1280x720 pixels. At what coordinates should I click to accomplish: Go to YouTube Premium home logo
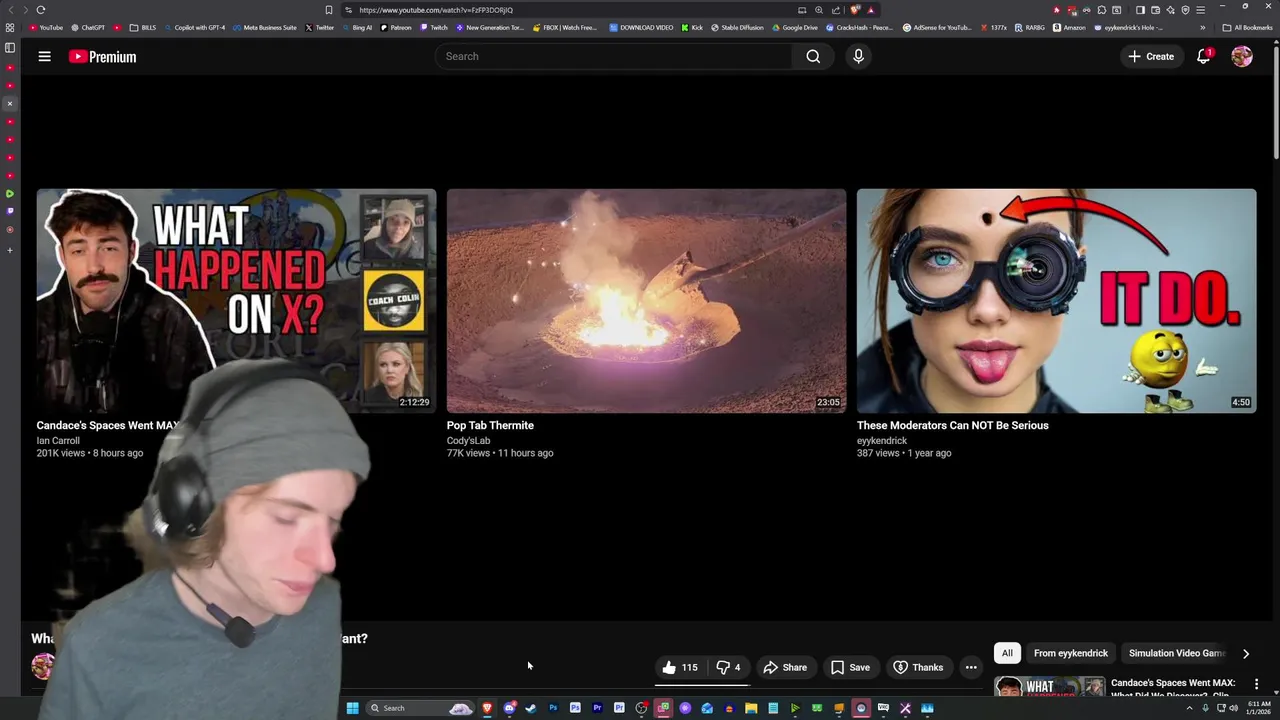pos(102,57)
